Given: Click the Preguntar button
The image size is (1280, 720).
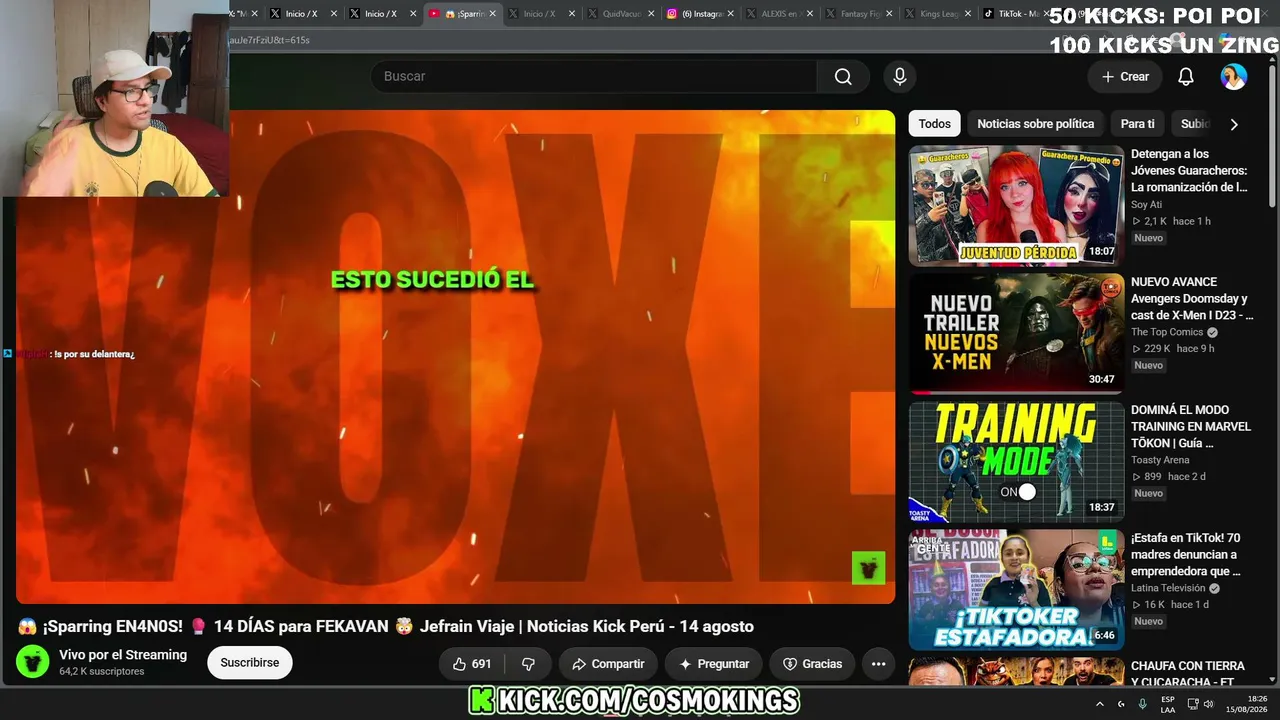Looking at the screenshot, I should pyautogui.click(x=714, y=664).
